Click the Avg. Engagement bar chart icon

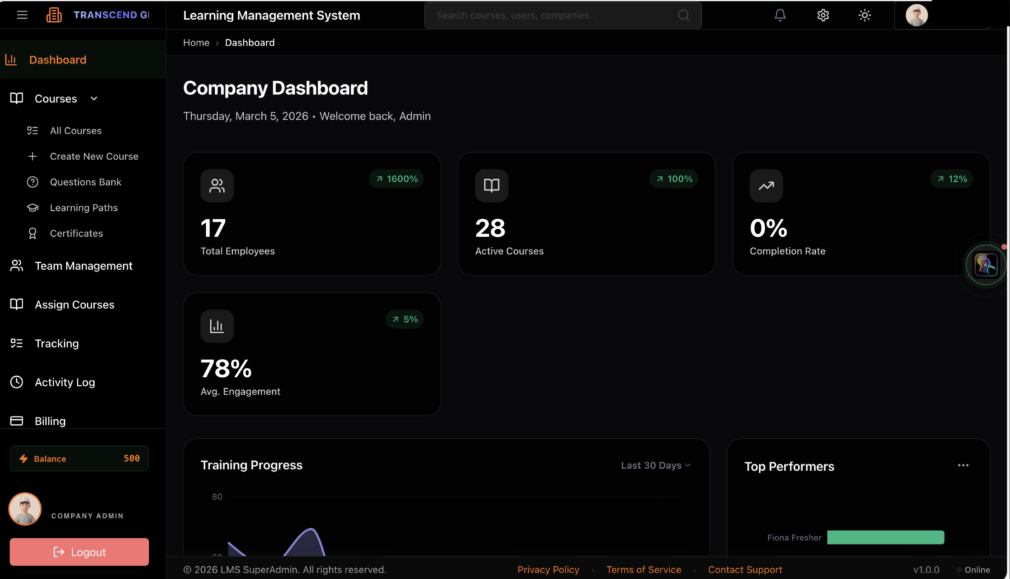click(x=217, y=326)
